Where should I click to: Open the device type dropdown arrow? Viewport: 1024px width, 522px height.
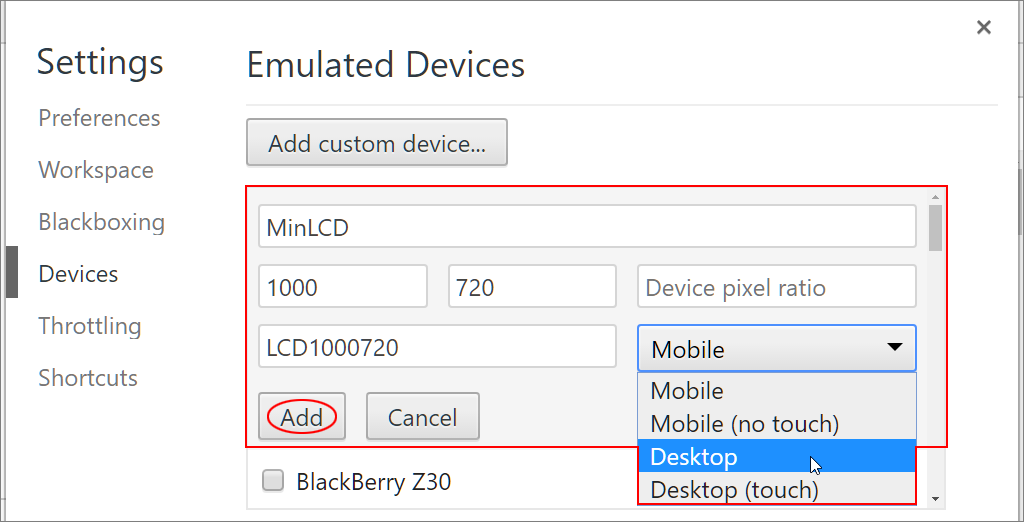(894, 348)
